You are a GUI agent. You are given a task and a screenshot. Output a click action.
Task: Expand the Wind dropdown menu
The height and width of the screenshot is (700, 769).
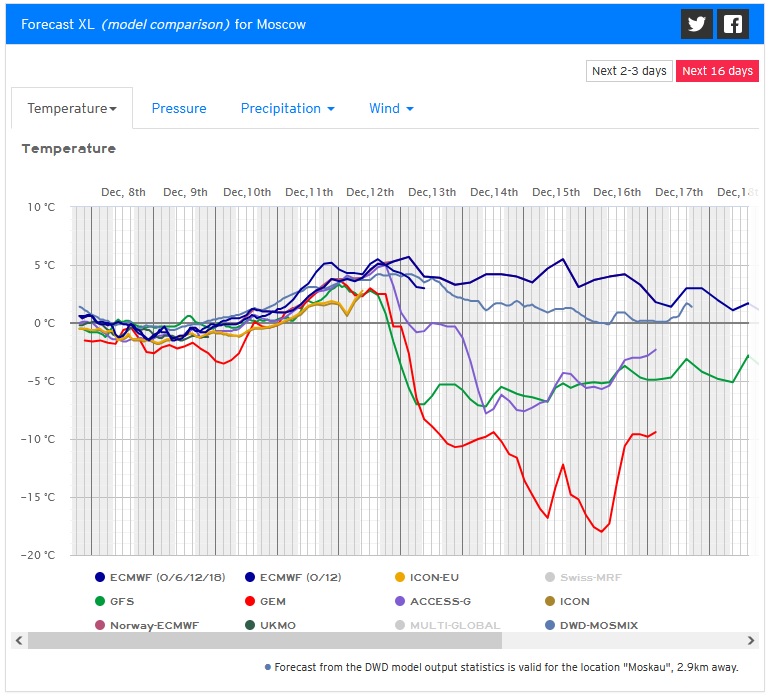[x=391, y=108]
